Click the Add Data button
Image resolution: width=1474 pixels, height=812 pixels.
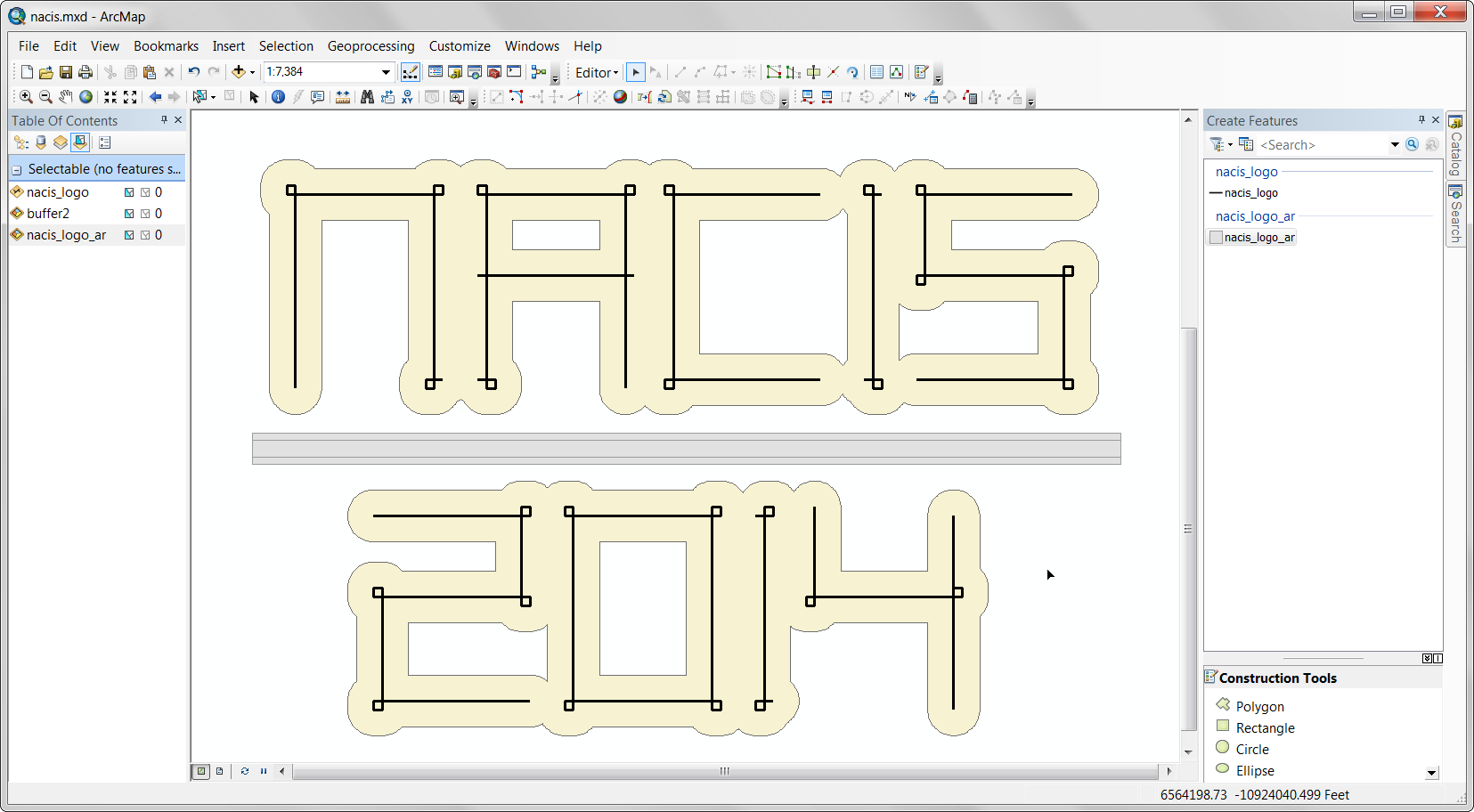pos(238,72)
